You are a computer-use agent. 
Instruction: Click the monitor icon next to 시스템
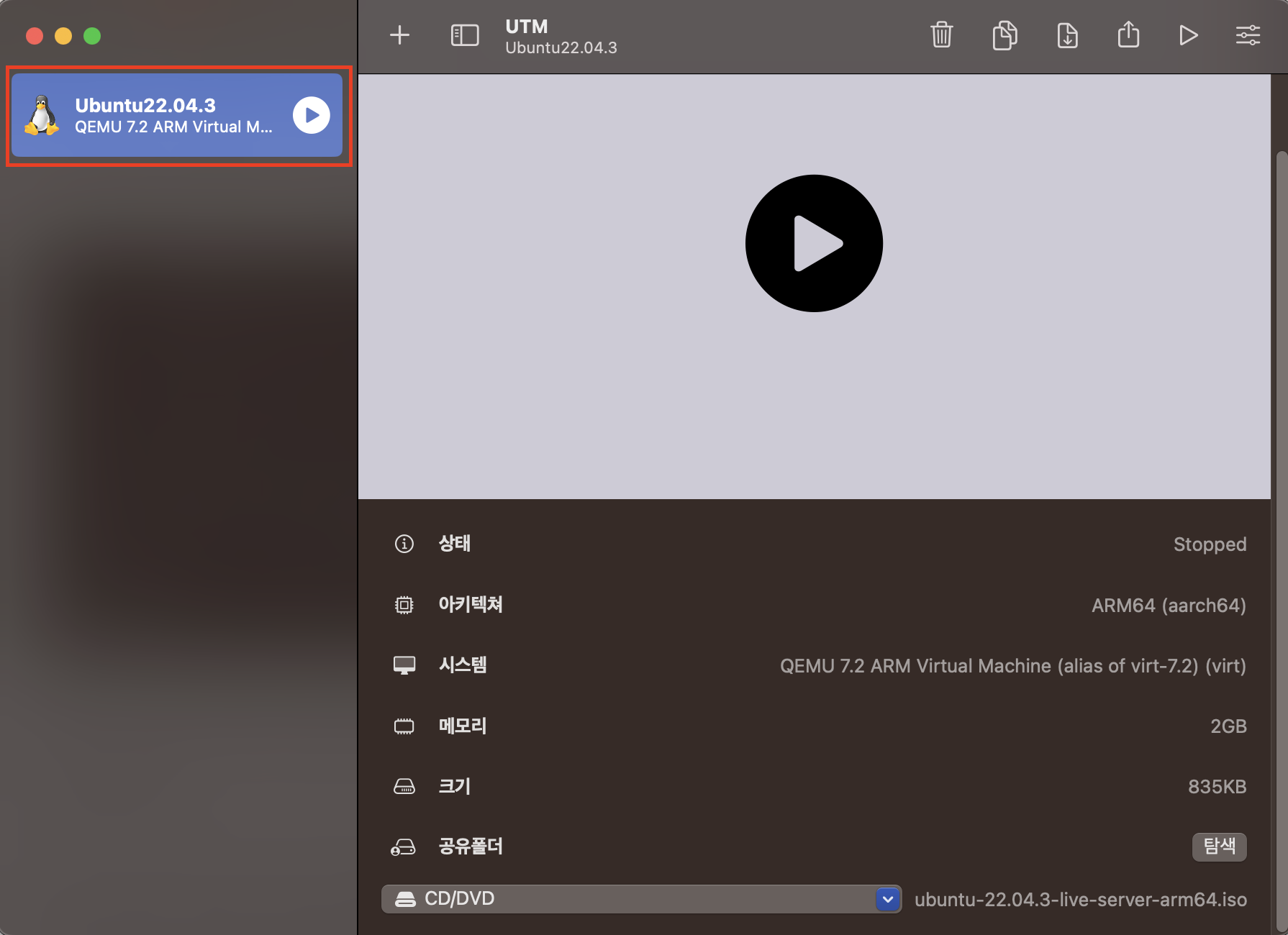(404, 665)
